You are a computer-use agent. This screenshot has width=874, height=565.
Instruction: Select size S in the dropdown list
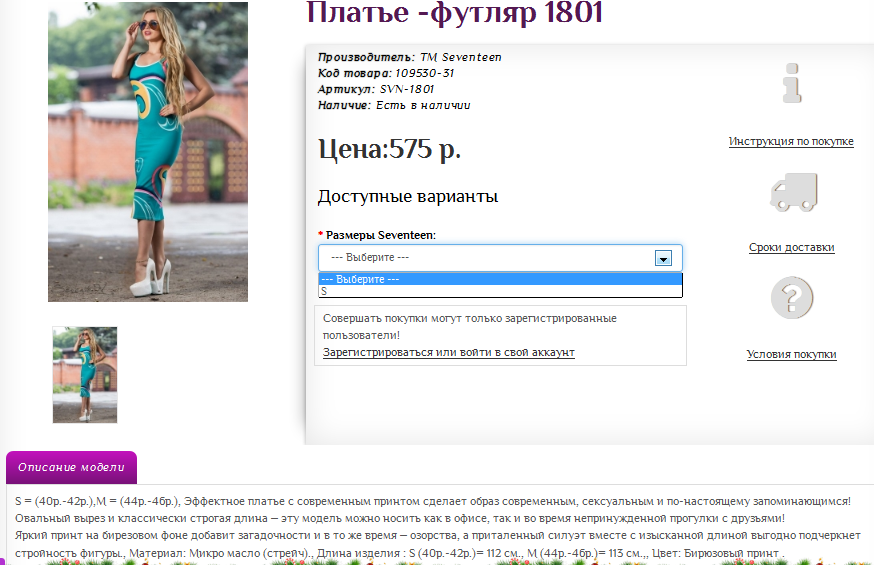[501, 291]
